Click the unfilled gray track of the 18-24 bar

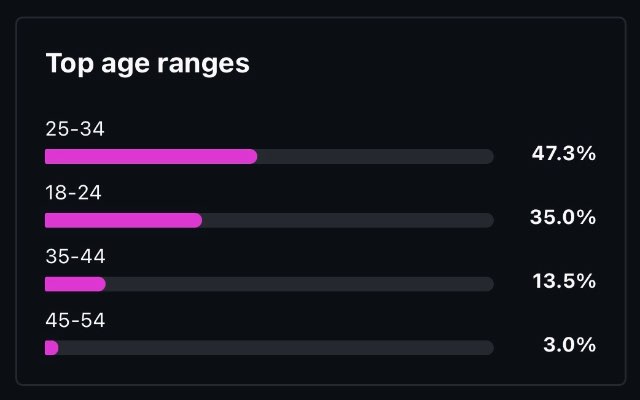pyautogui.click(x=348, y=220)
